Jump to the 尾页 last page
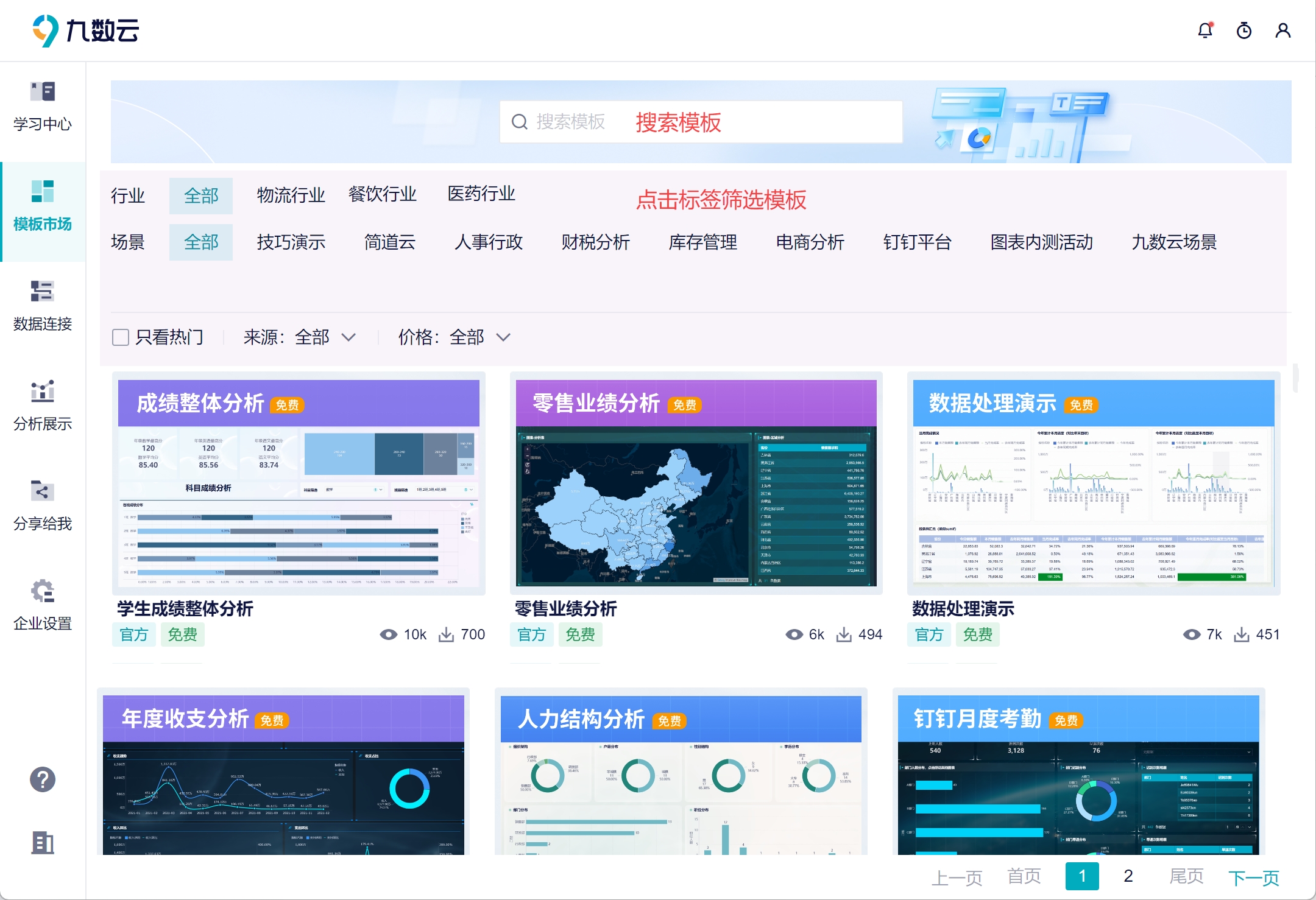This screenshot has height=900, width=1316. click(1186, 876)
